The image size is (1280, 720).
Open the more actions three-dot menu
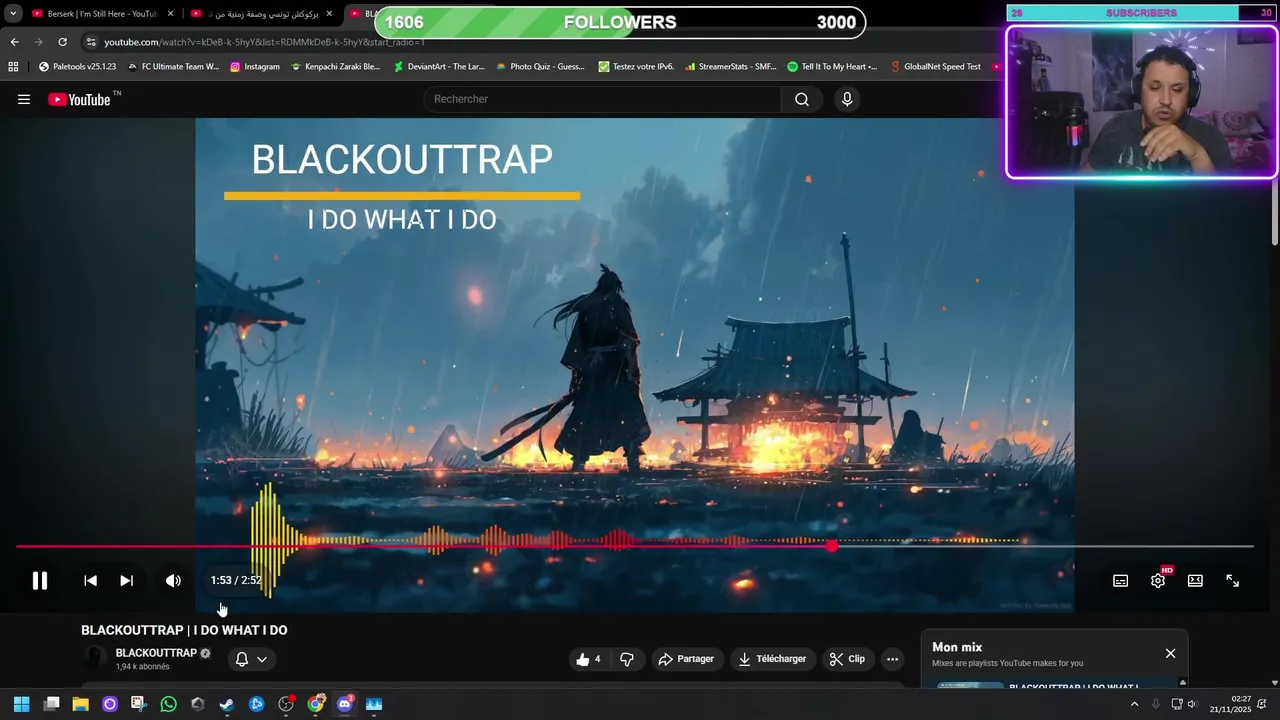893,659
